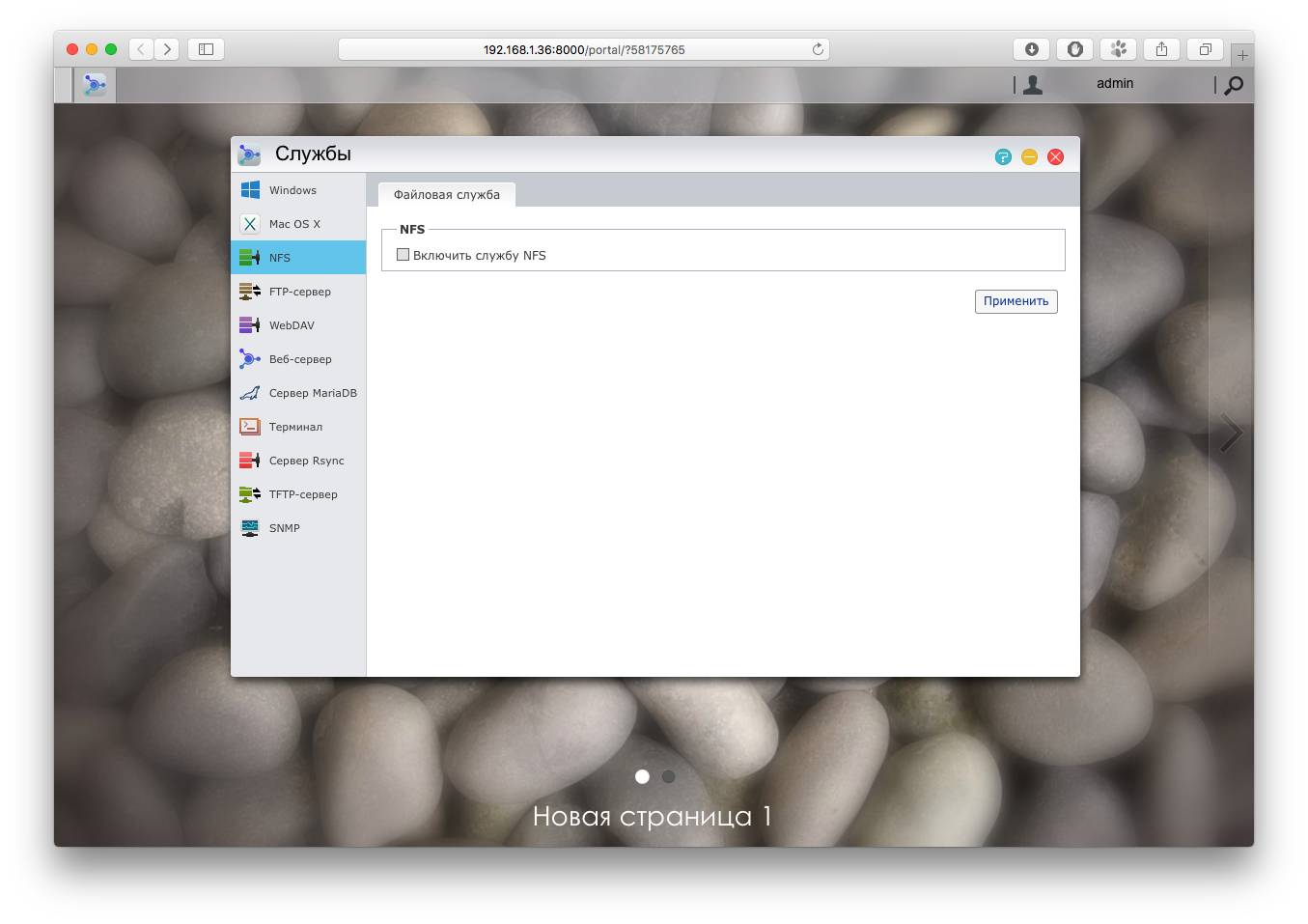
Task: Enable the Включить службу NFS checkbox
Action: tap(403, 255)
